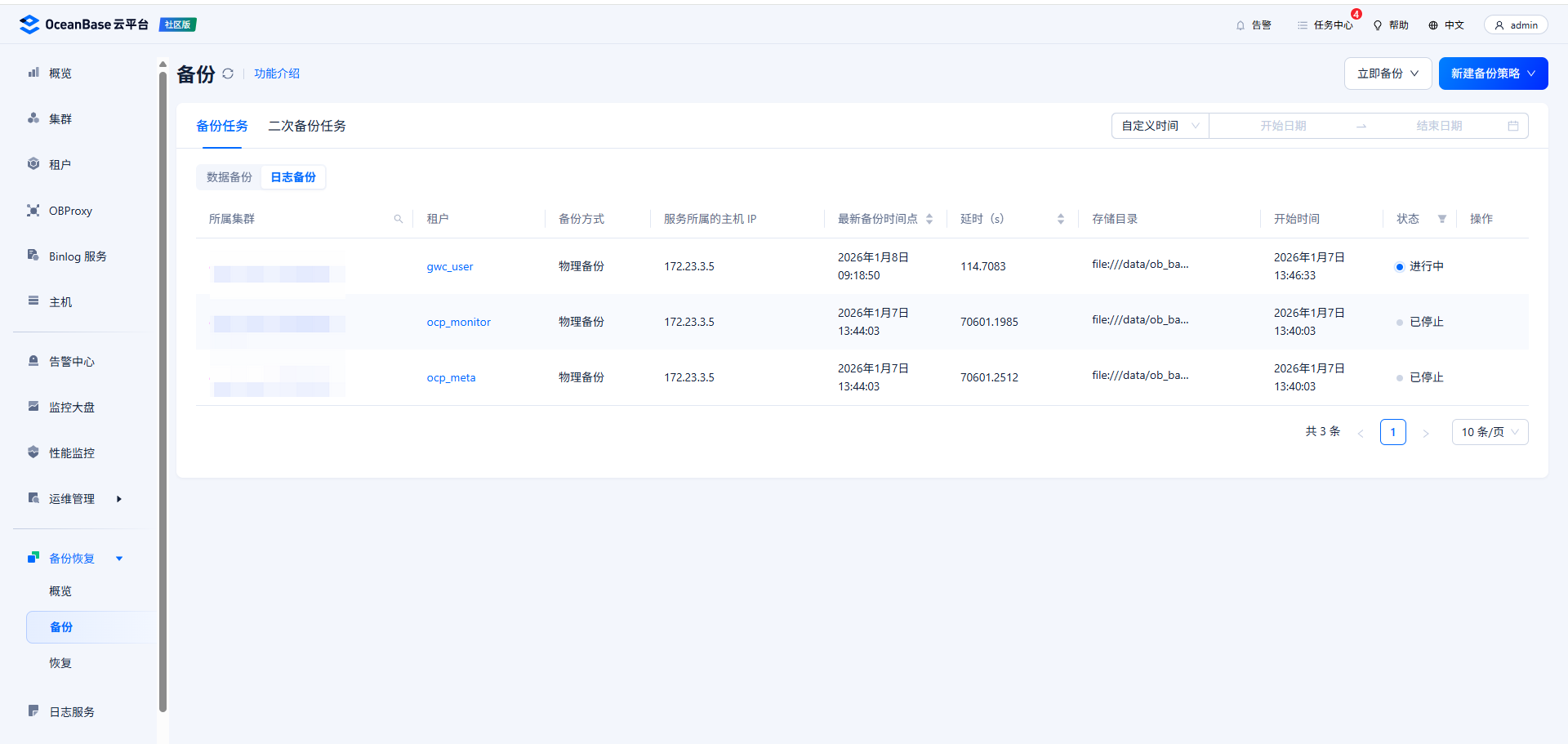Open the gwc_user tenant link
Image resolution: width=1568 pixels, height=744 pixels.
click(x=450, y=266)
